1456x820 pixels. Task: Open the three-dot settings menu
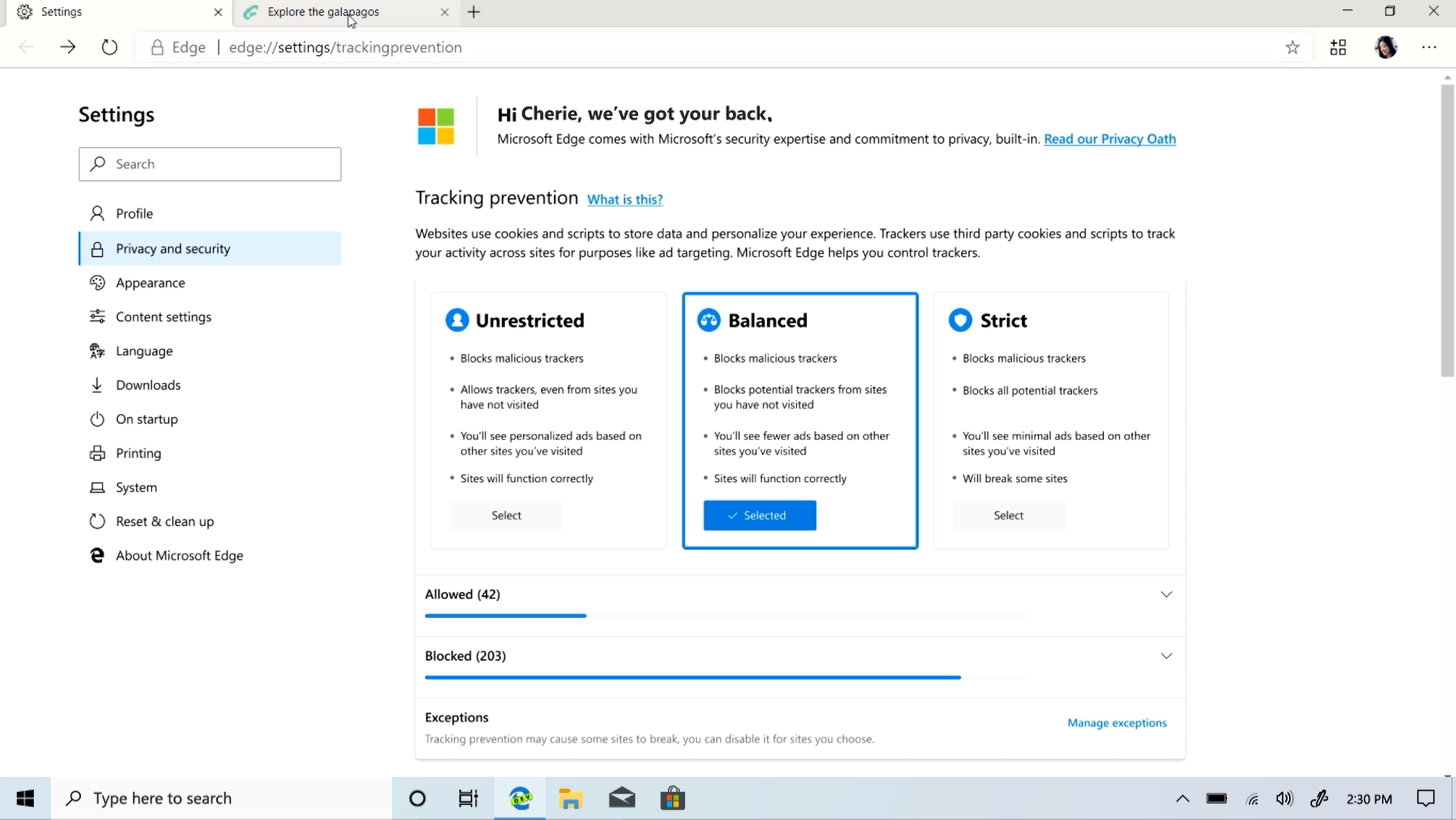1429,47
